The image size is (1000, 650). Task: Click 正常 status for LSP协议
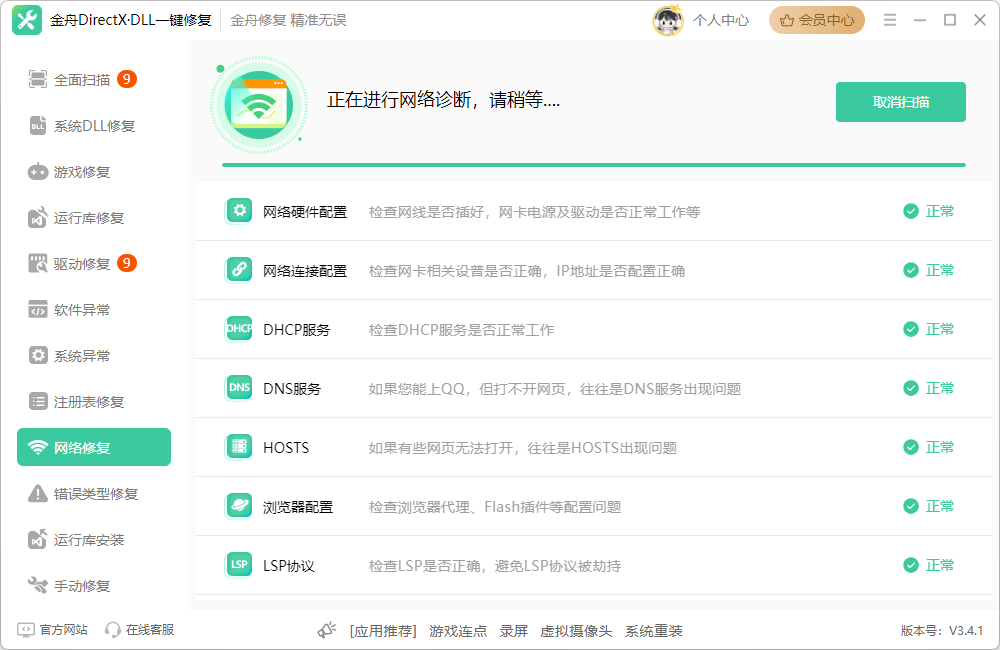tap(939, 565)
